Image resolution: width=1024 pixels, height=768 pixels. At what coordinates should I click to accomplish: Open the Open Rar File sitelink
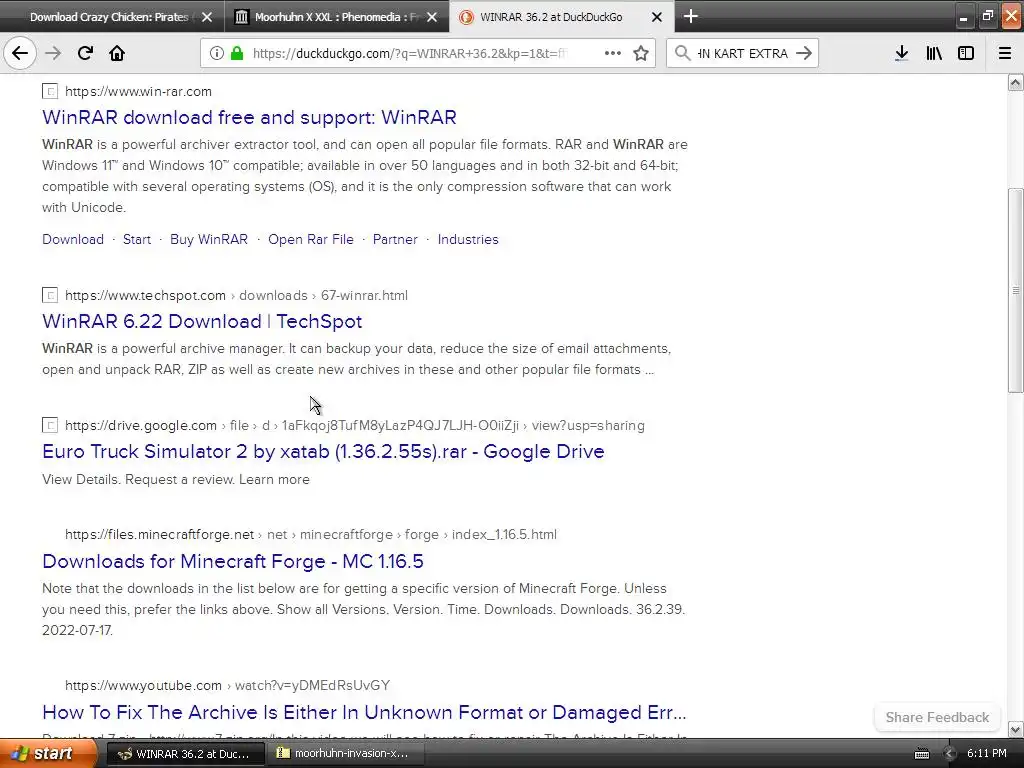click(311, 240)
